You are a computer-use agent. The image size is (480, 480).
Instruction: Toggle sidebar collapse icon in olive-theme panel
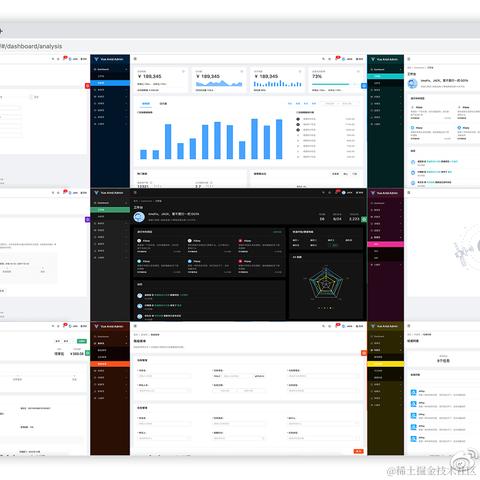pos(409,326)
